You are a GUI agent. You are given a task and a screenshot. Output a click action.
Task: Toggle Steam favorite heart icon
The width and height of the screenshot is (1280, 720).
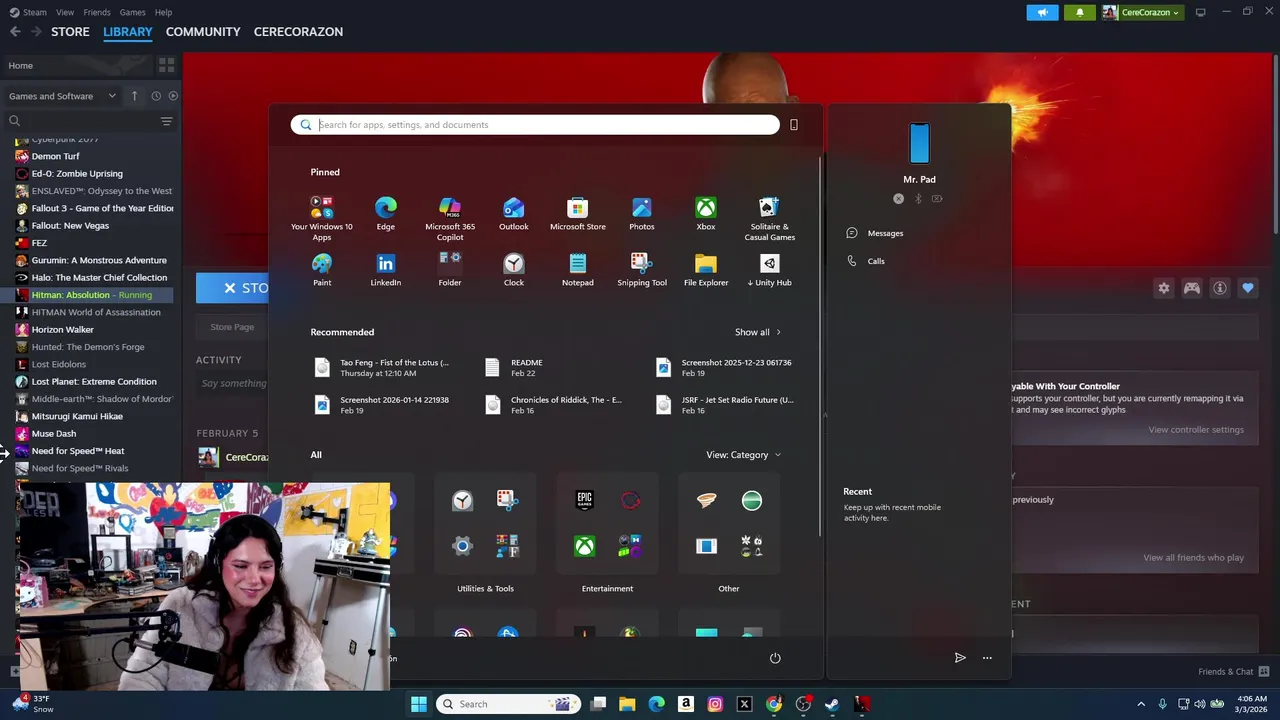coord(1248,288)
